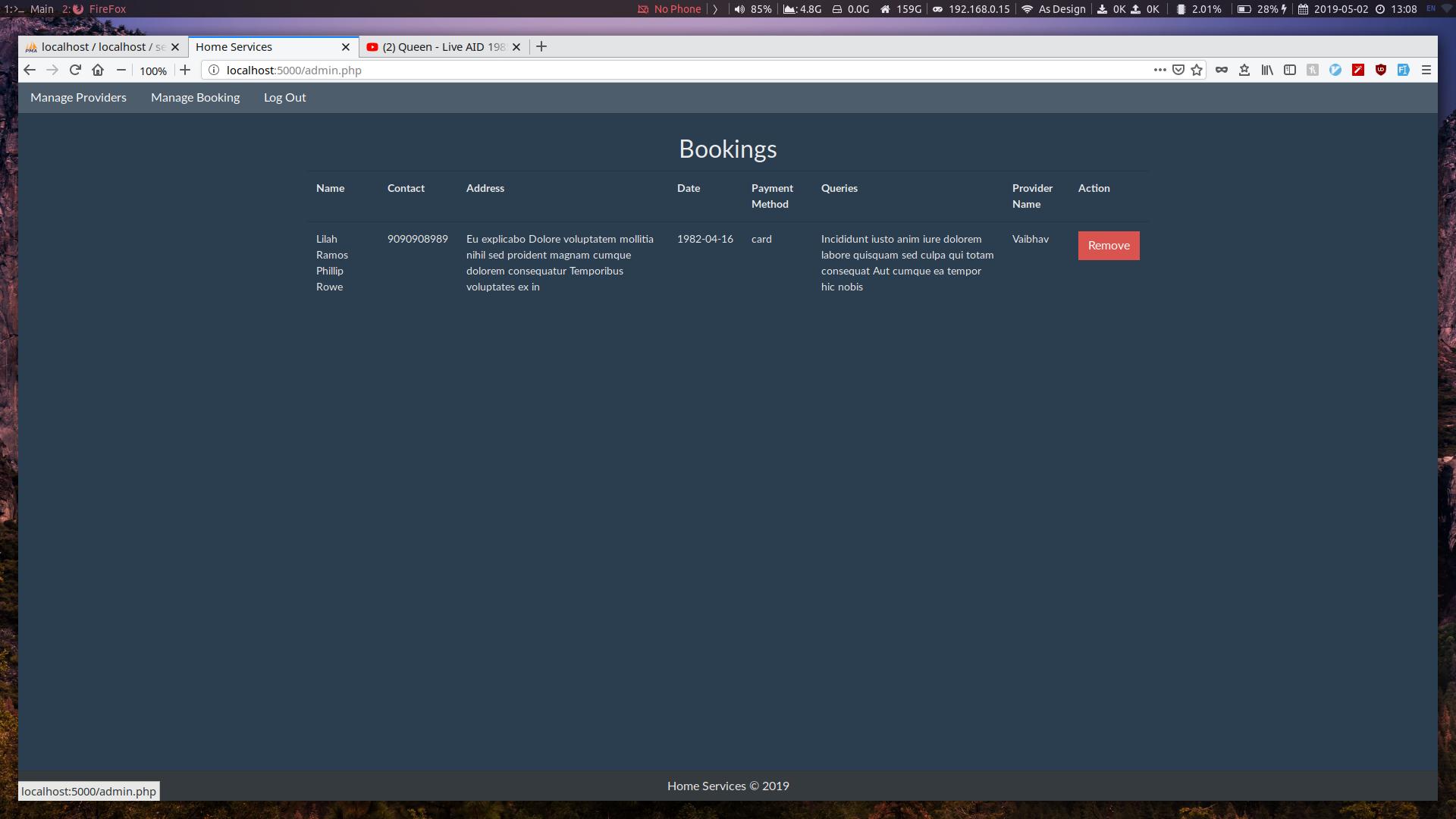This screenshot has width=1456, height=819.
Task: Click the red Remove booking button
Action: point(1108,246)
